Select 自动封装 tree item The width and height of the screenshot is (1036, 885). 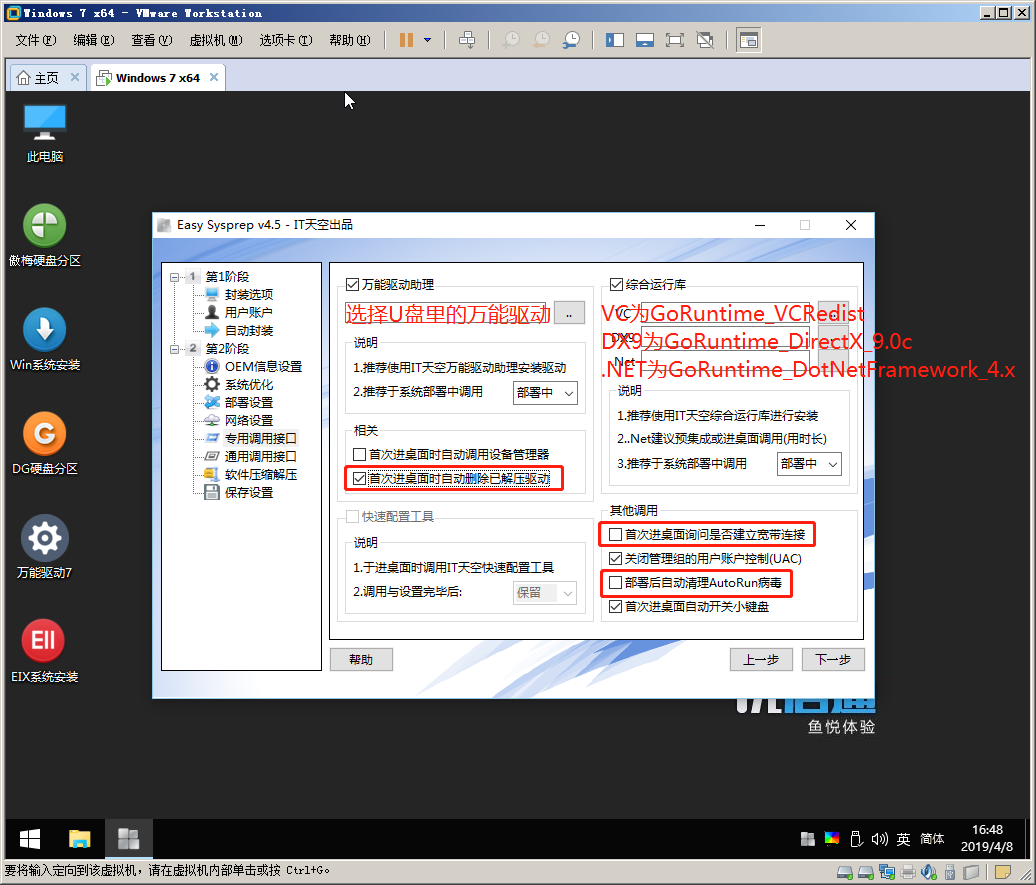[248, 330]
